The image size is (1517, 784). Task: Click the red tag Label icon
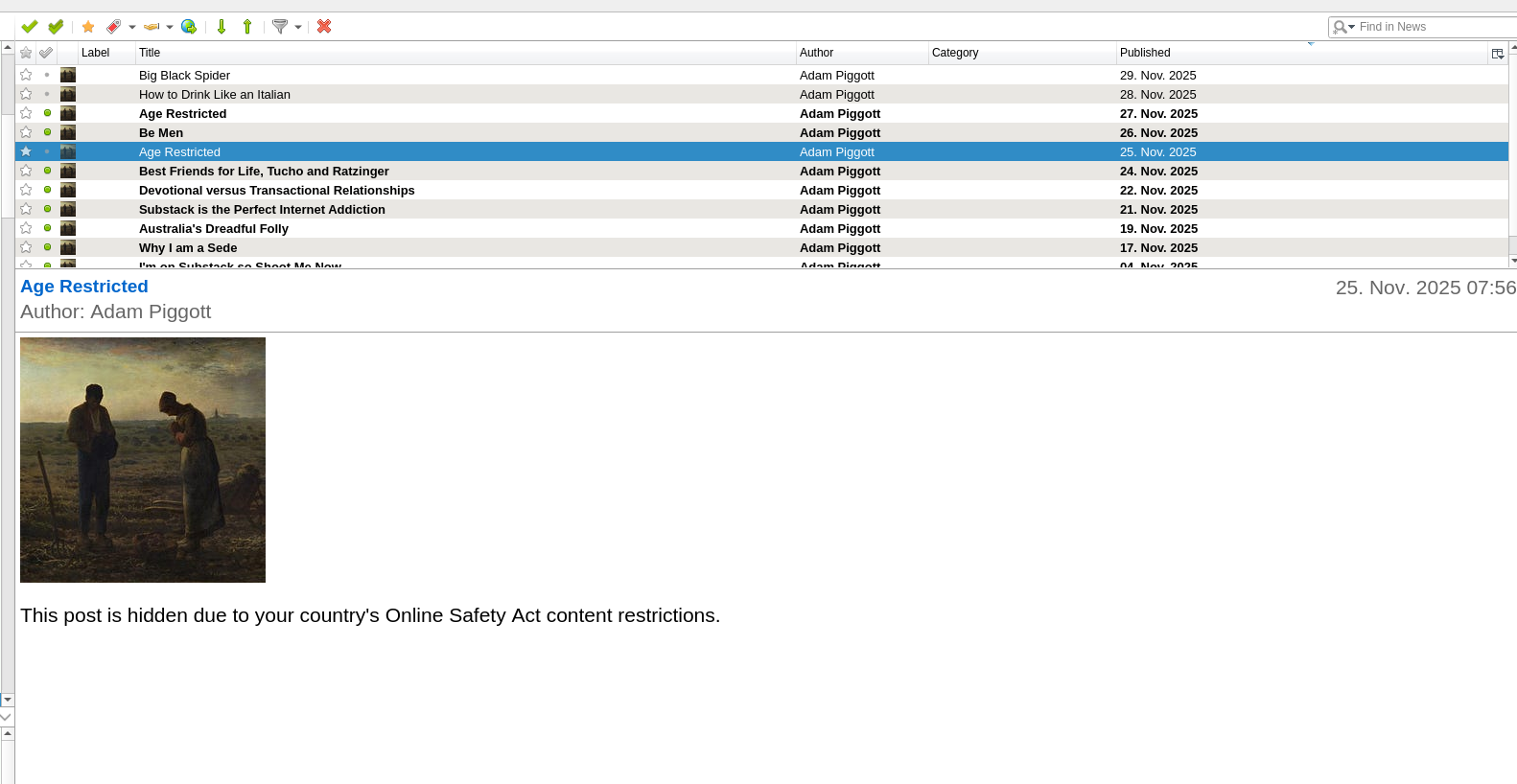[113, 27]
